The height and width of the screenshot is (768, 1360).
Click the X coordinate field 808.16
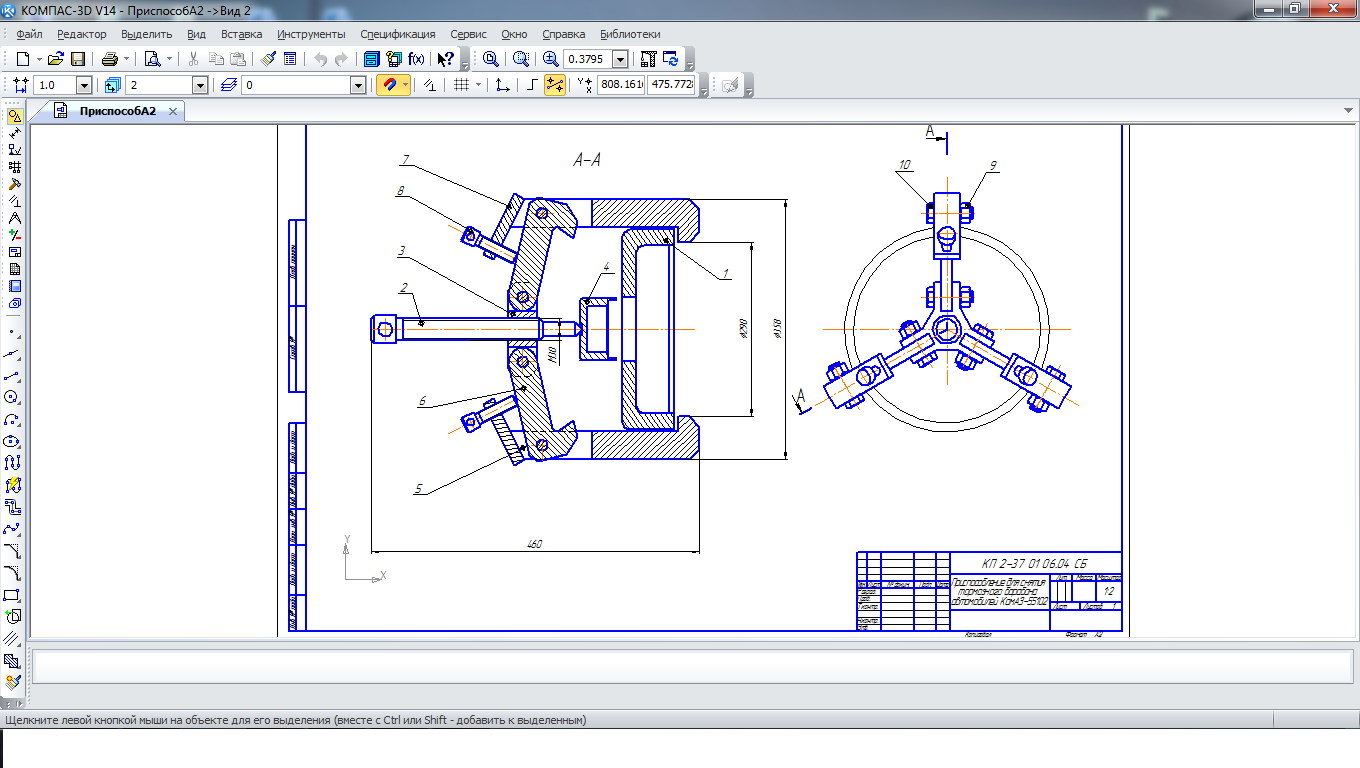point(620,85)
